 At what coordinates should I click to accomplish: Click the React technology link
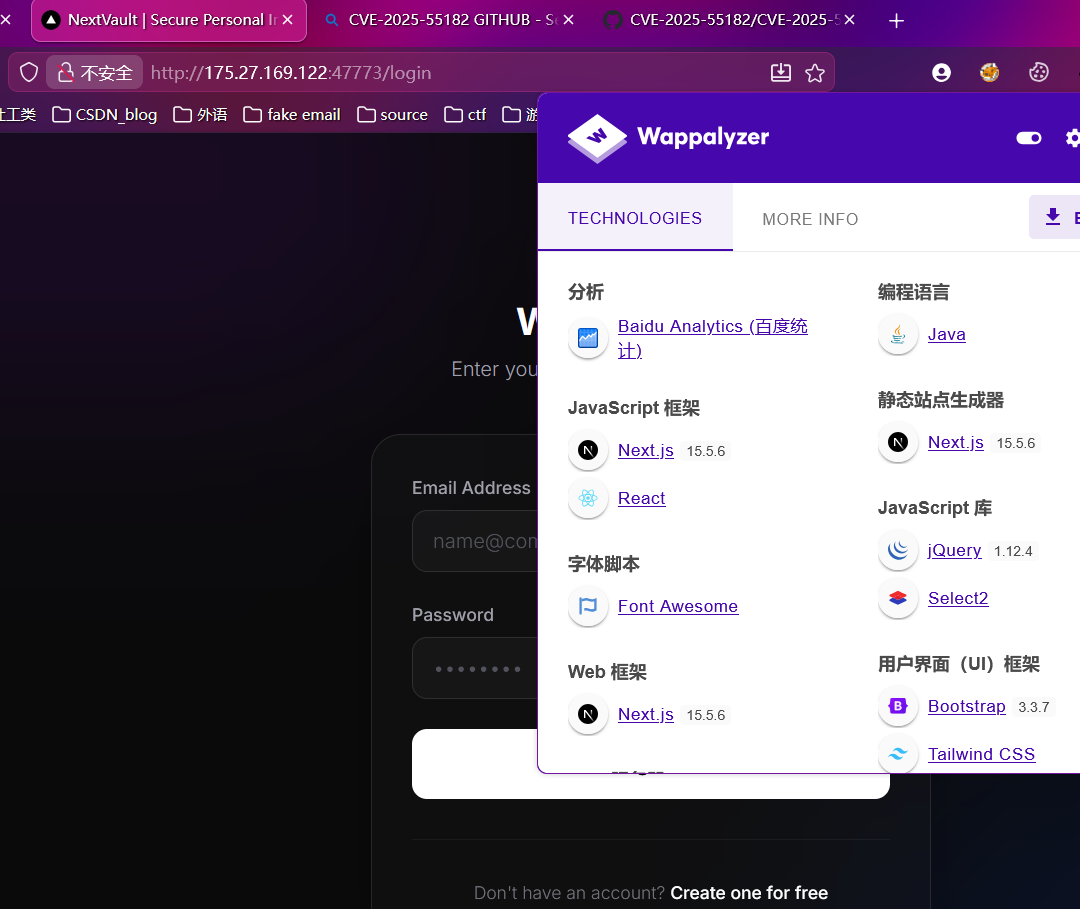(641, 498)
